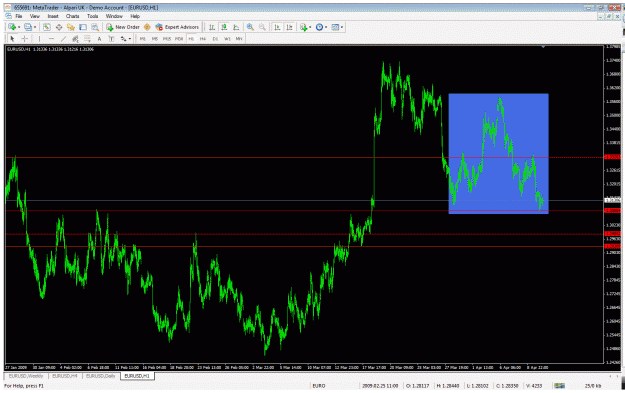Expand the Templates dropdown arrow
The image size is (625, 393).
coord(342,27)
